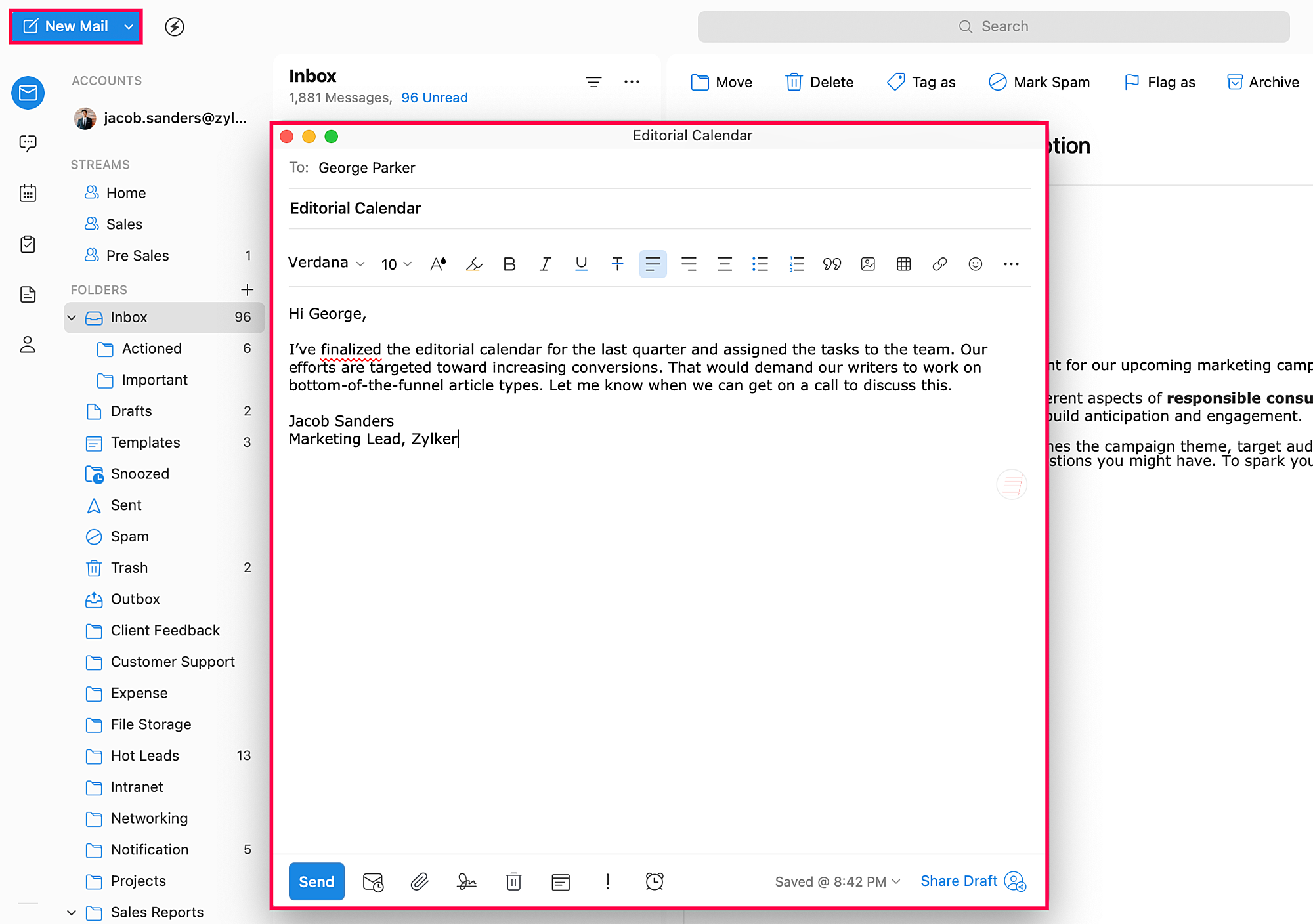Click the Send button

pyautogui.click(x=316, y=881)
